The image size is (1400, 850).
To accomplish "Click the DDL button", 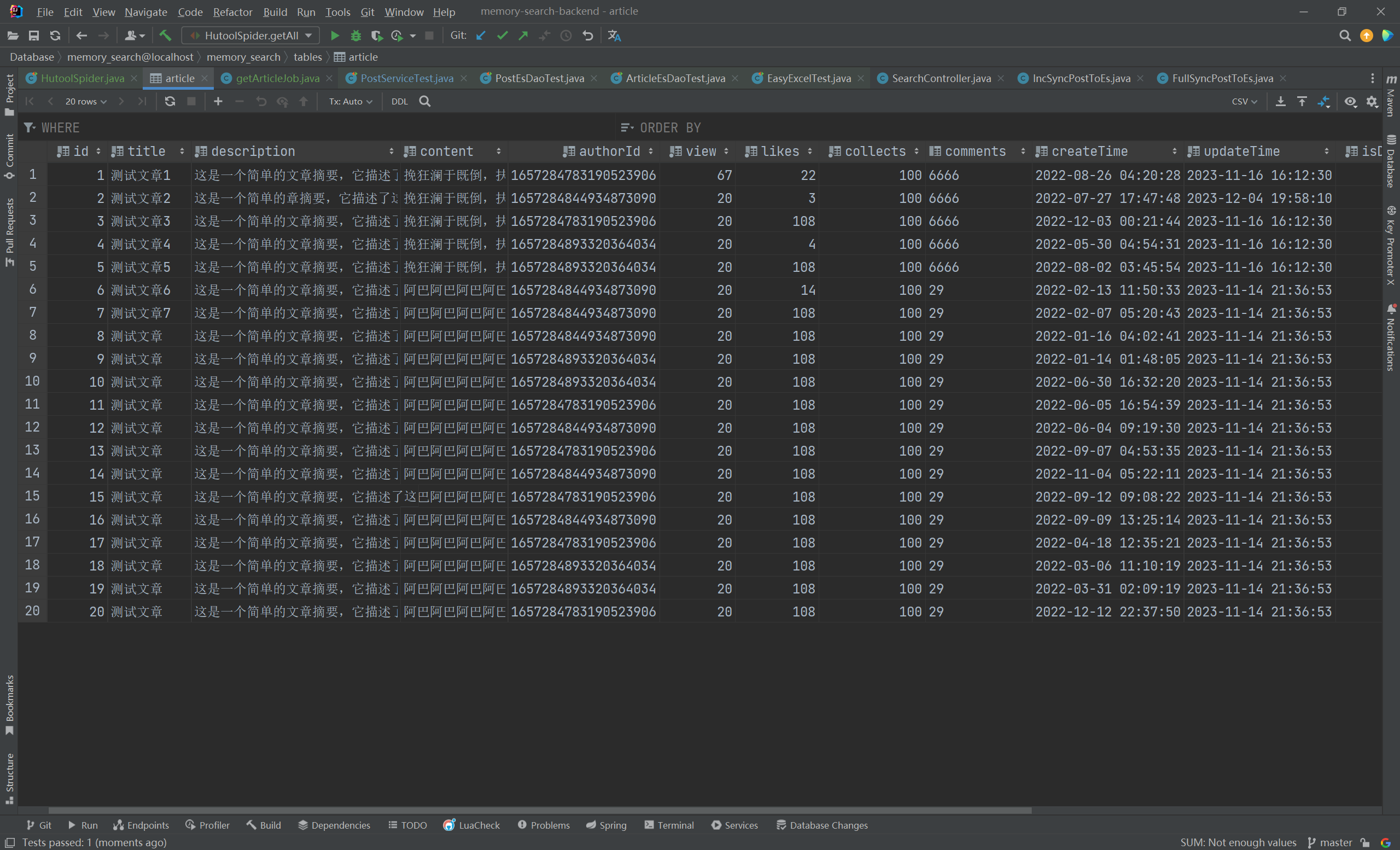I will click(x=399, y=101).
